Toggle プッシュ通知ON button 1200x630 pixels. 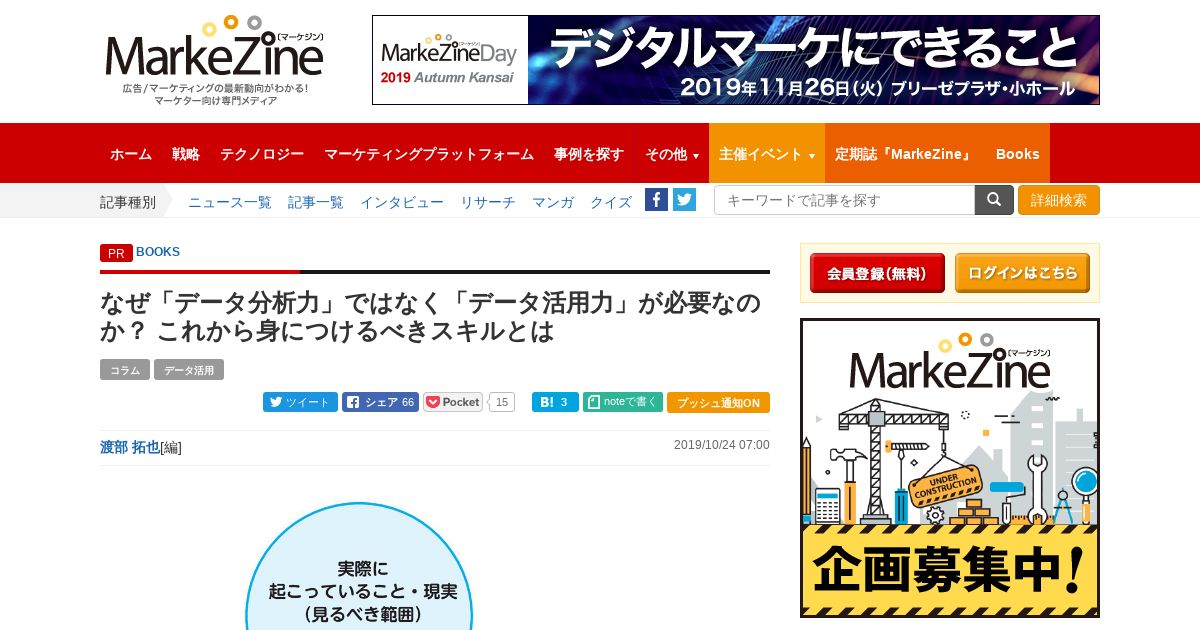pyautogui.click(x=718, y=403)
